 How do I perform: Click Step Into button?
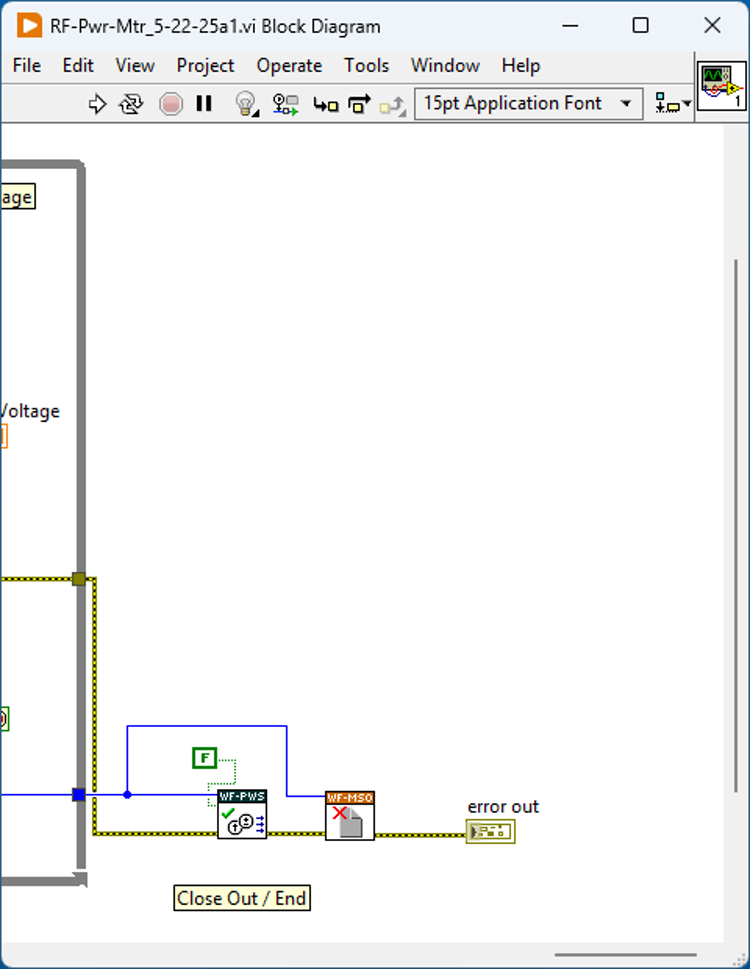(x=326, y=105)
